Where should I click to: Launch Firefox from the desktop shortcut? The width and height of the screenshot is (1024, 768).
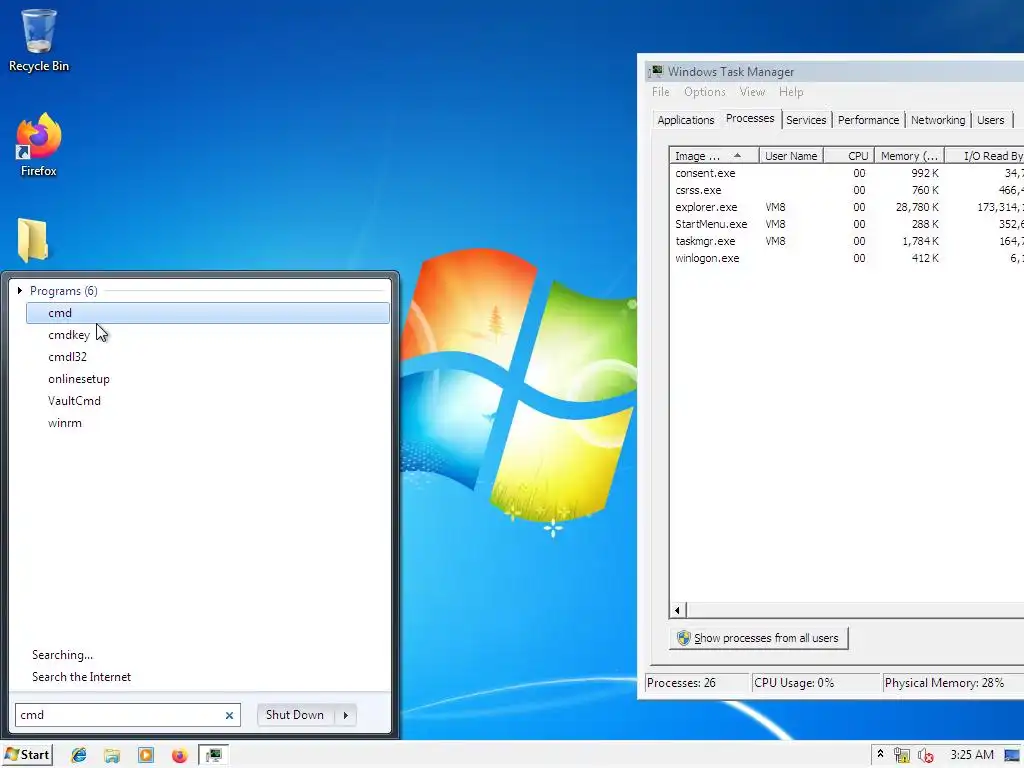[39, 145]
